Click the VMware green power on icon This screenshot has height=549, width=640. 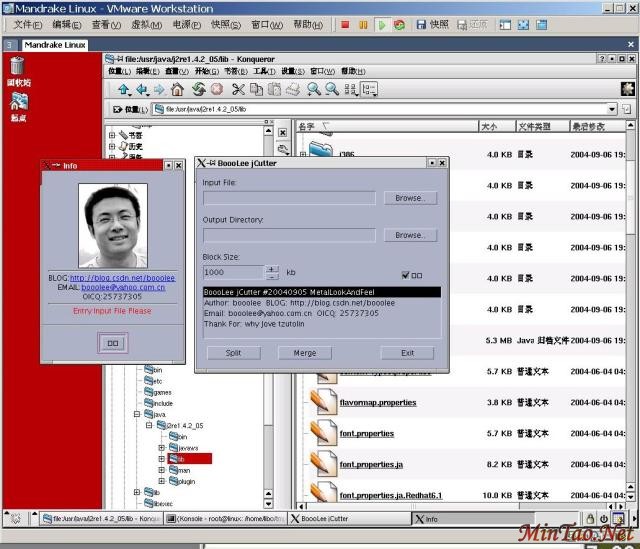tap(382, 25)
